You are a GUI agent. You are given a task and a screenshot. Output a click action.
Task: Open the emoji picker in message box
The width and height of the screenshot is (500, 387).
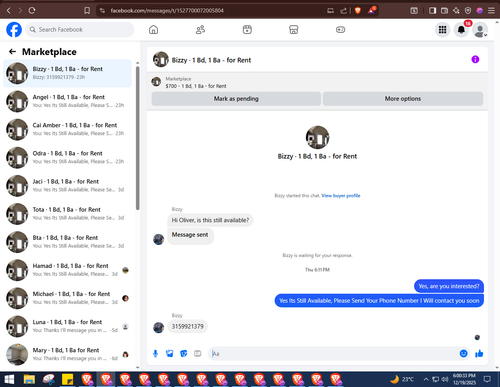pyautogui.click(x=463, y=354)
